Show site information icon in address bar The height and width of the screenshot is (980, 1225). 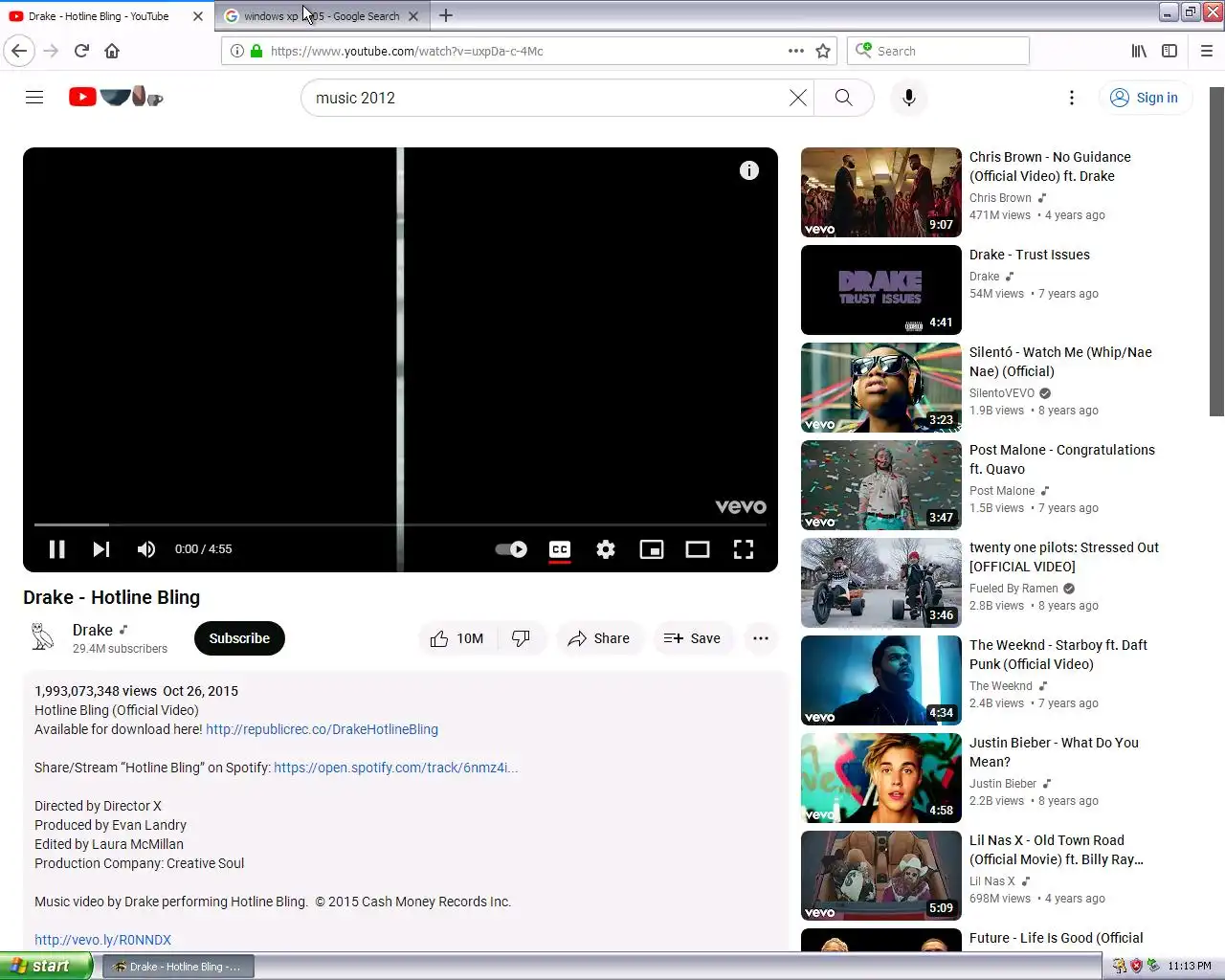click(x=236, y=51)
